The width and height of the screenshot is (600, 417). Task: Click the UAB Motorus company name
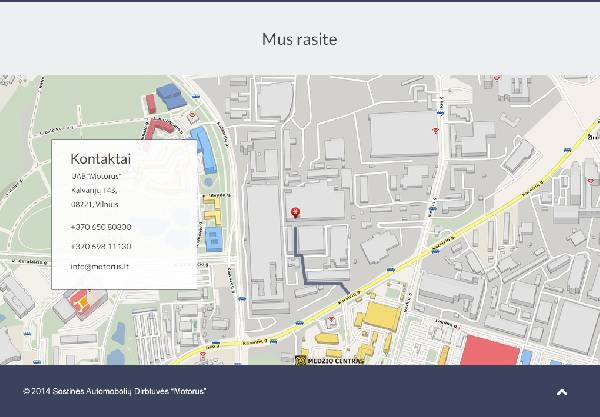click(x=96, y=177)
